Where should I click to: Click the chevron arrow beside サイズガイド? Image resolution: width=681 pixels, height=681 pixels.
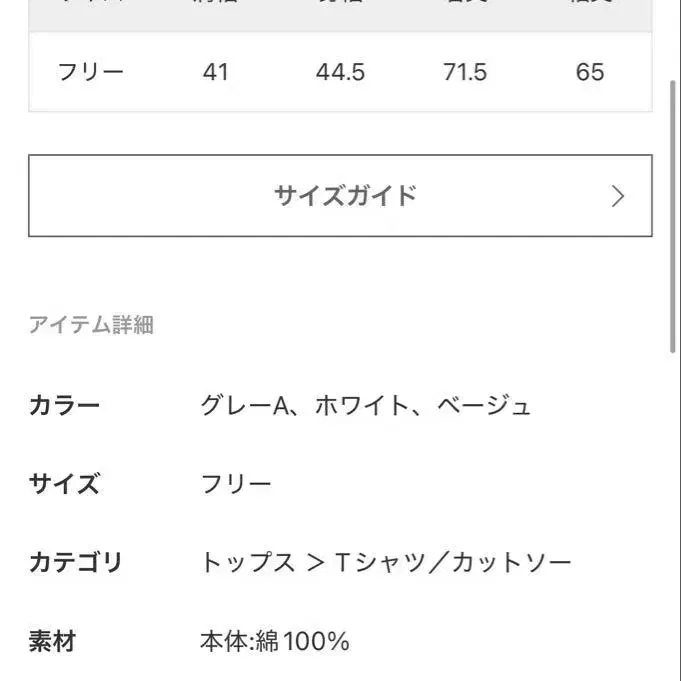618,196
